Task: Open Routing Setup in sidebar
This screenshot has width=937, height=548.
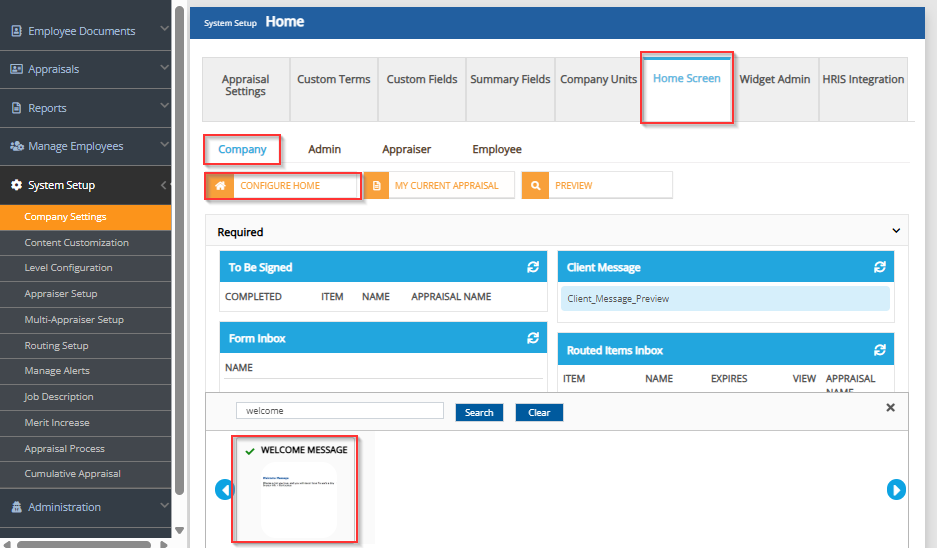Action: point(57,345)
